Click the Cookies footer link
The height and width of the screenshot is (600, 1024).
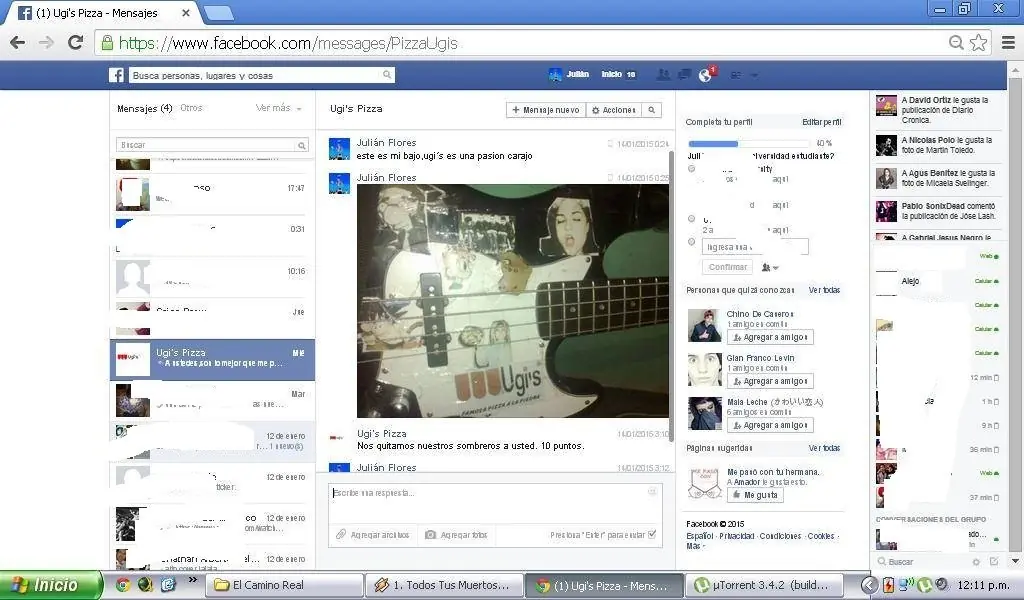click(x=821, y=536)
